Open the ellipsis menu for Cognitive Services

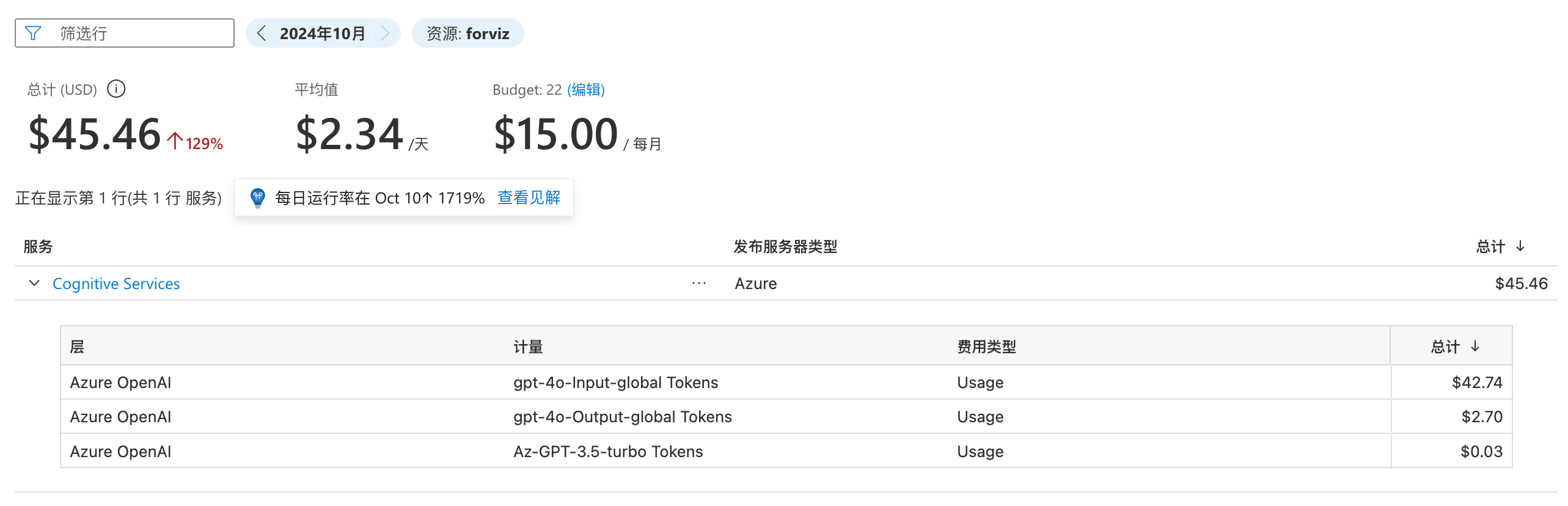pos(698,283)
